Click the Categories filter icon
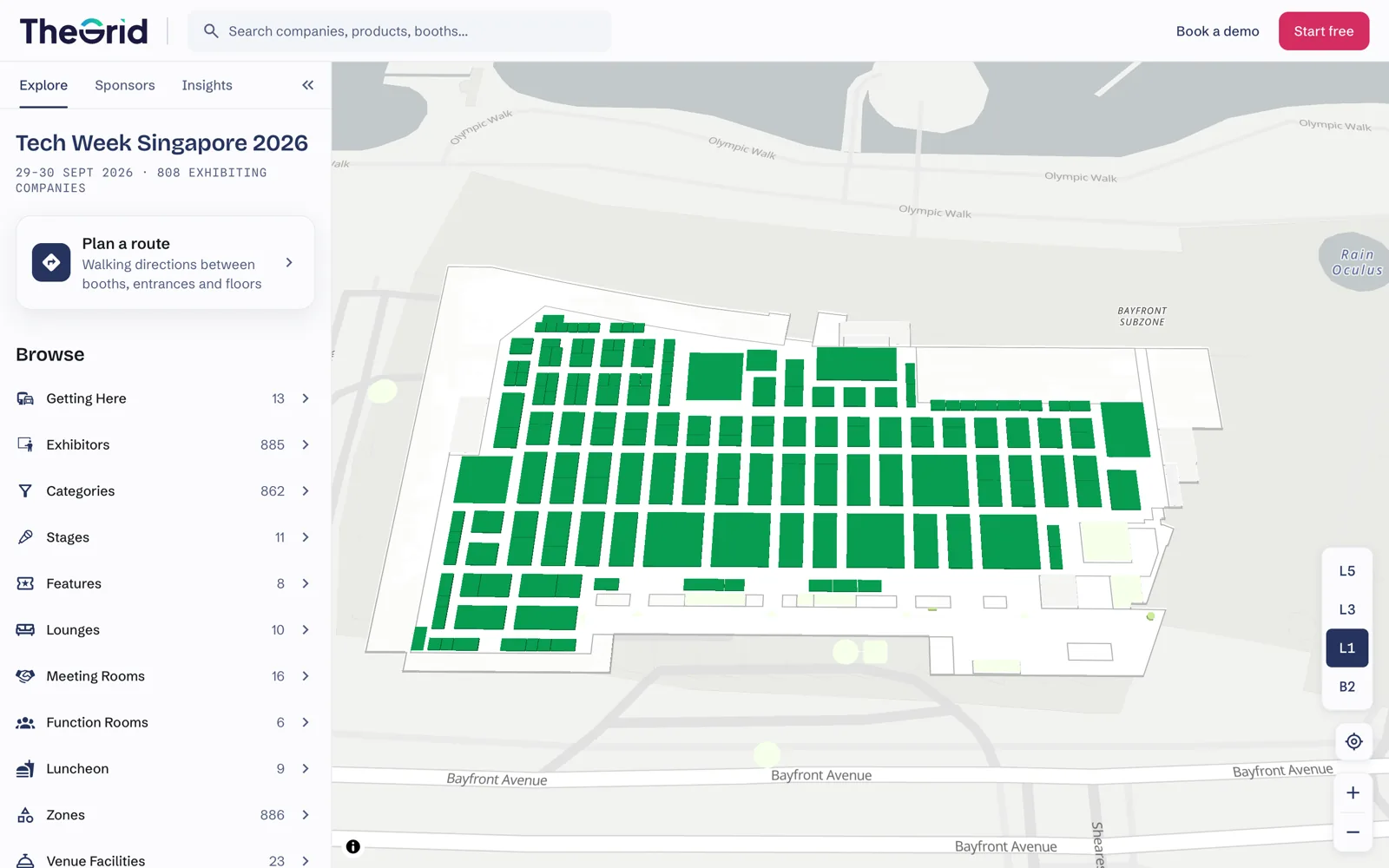The image size is (1389, 868). click(25, 491)
